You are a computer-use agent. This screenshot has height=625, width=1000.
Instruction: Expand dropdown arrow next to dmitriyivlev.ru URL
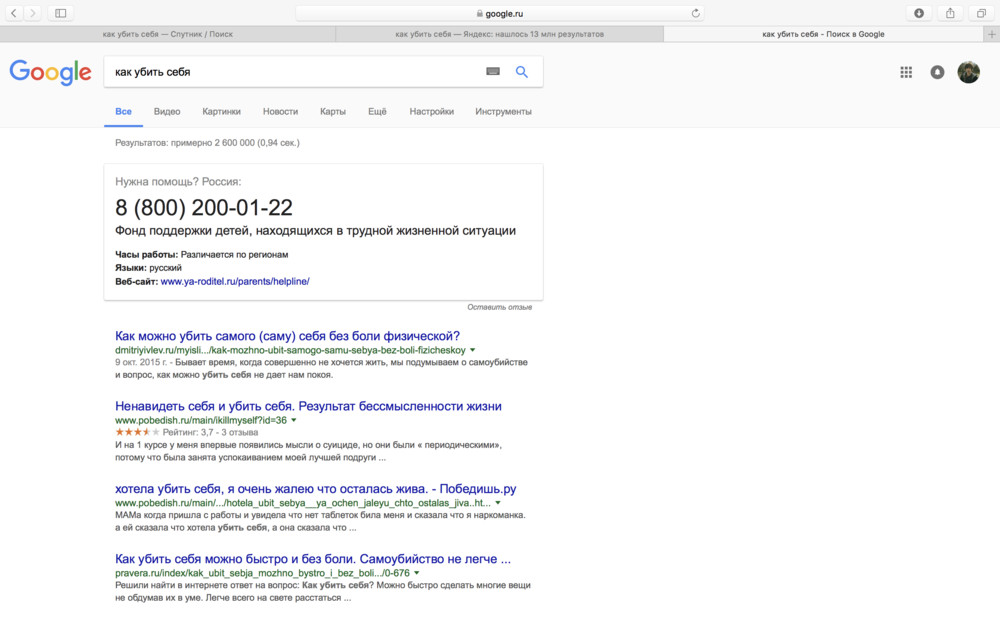coord(473,350)
